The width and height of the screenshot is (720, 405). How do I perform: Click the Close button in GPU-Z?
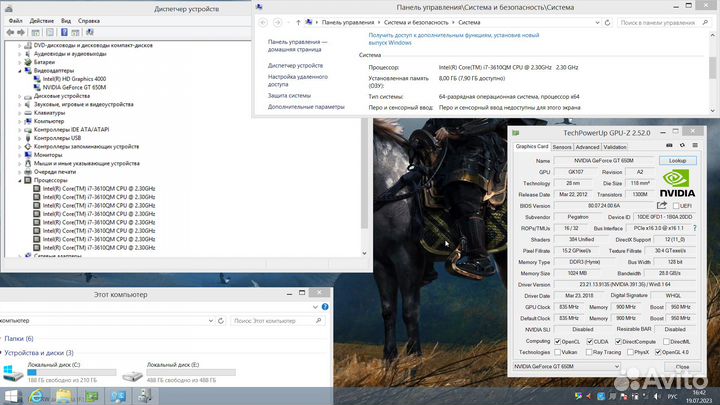coord(682,366)
